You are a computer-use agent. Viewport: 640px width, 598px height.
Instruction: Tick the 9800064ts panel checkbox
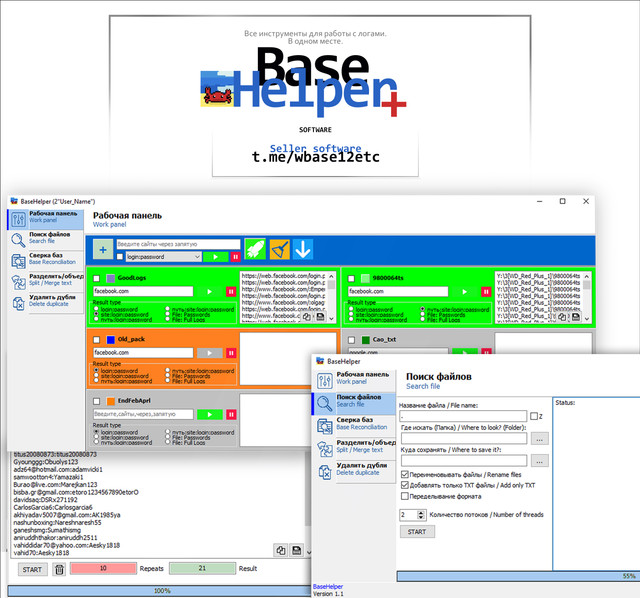click(x=351, y=278)
